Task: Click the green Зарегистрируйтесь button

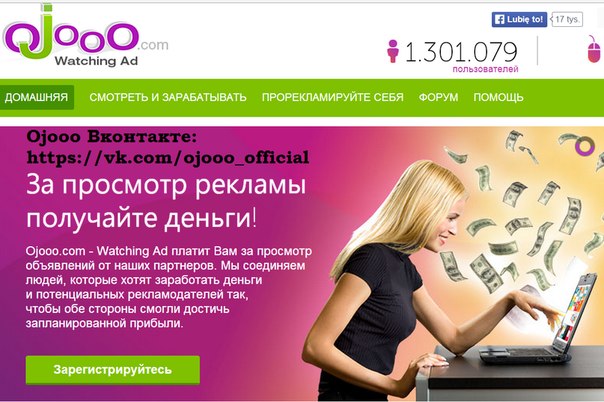Action: (x=113, y=370)
